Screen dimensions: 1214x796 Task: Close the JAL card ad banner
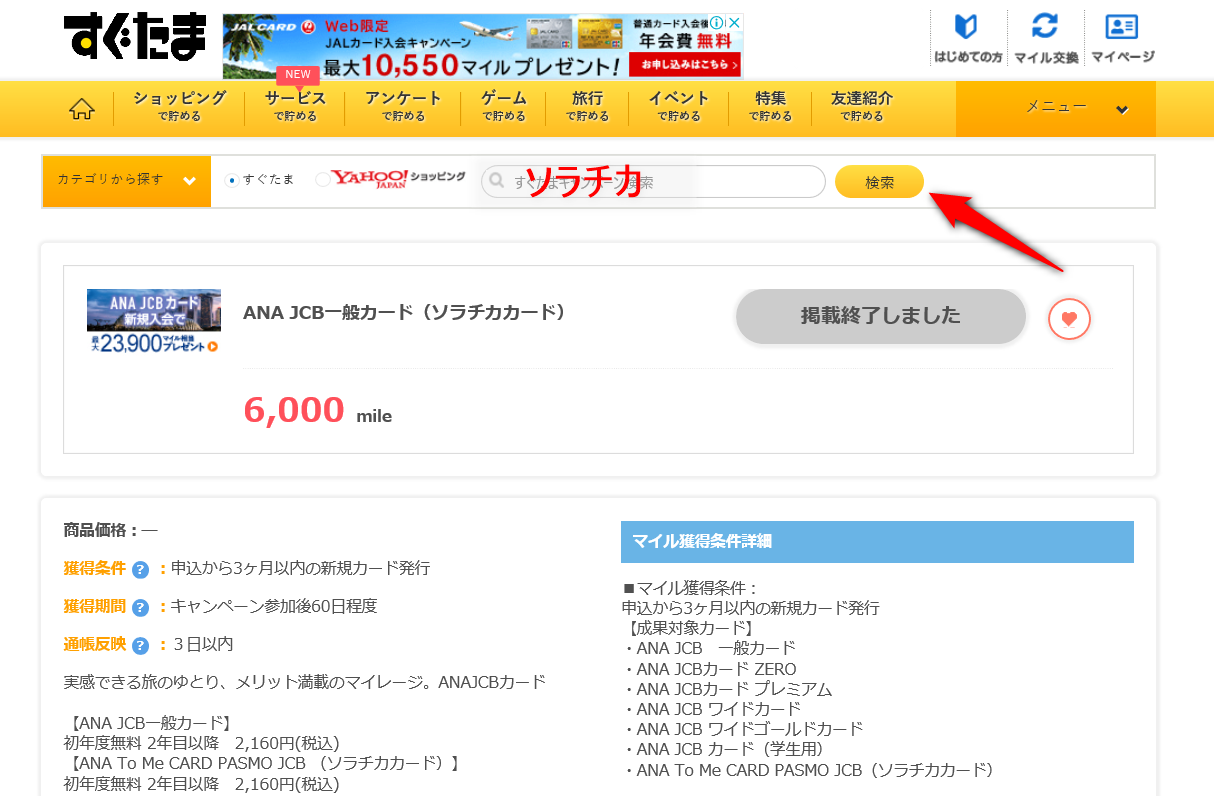tap(735, 22)
